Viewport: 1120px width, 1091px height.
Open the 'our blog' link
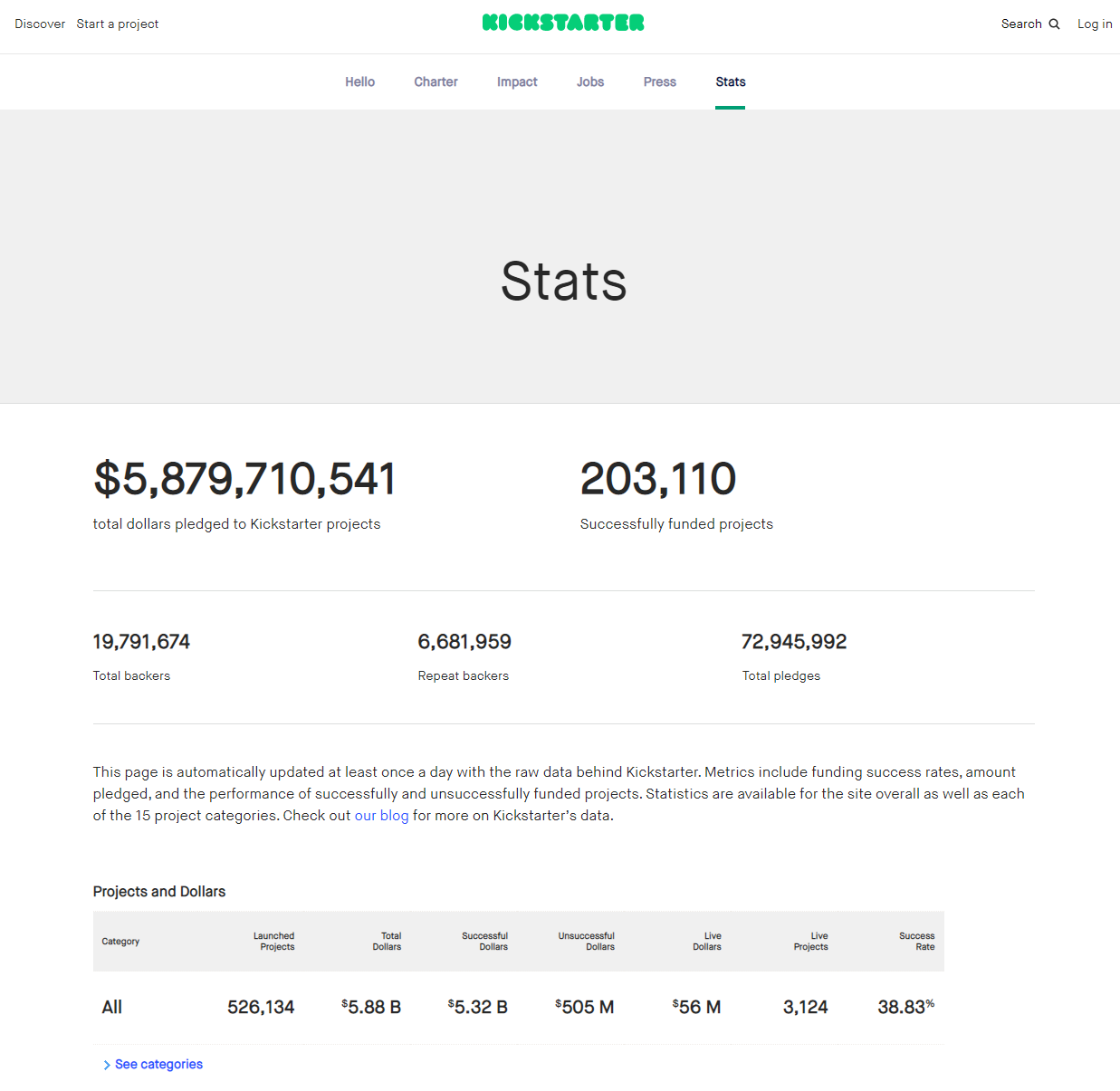point(381,816)
